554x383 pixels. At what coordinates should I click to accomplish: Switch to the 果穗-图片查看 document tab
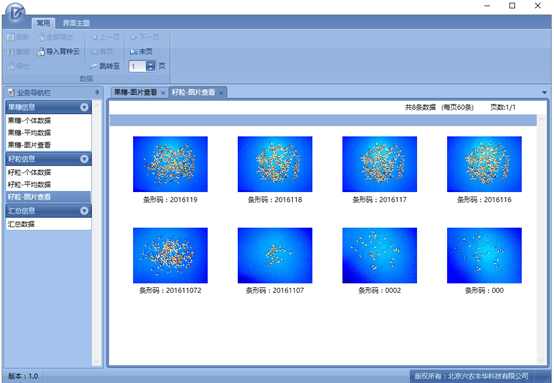coord(135,93)
